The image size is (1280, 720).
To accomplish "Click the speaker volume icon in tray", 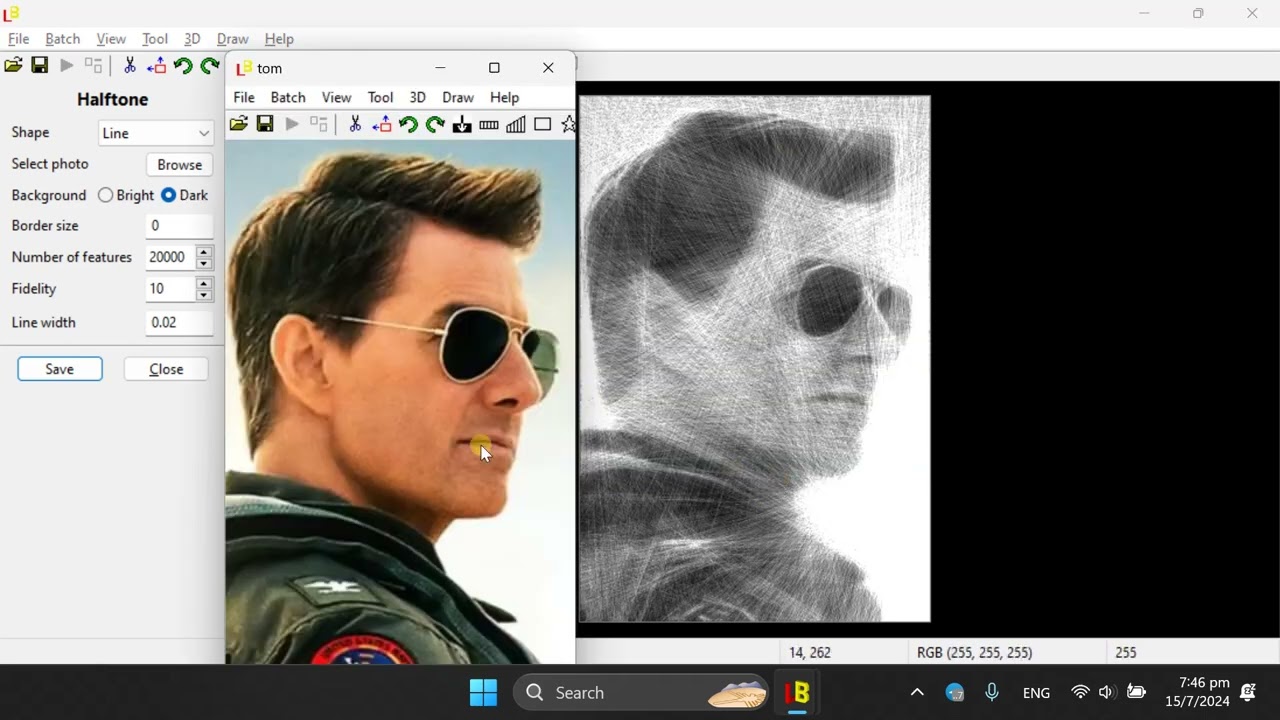I will [1106, 692].
